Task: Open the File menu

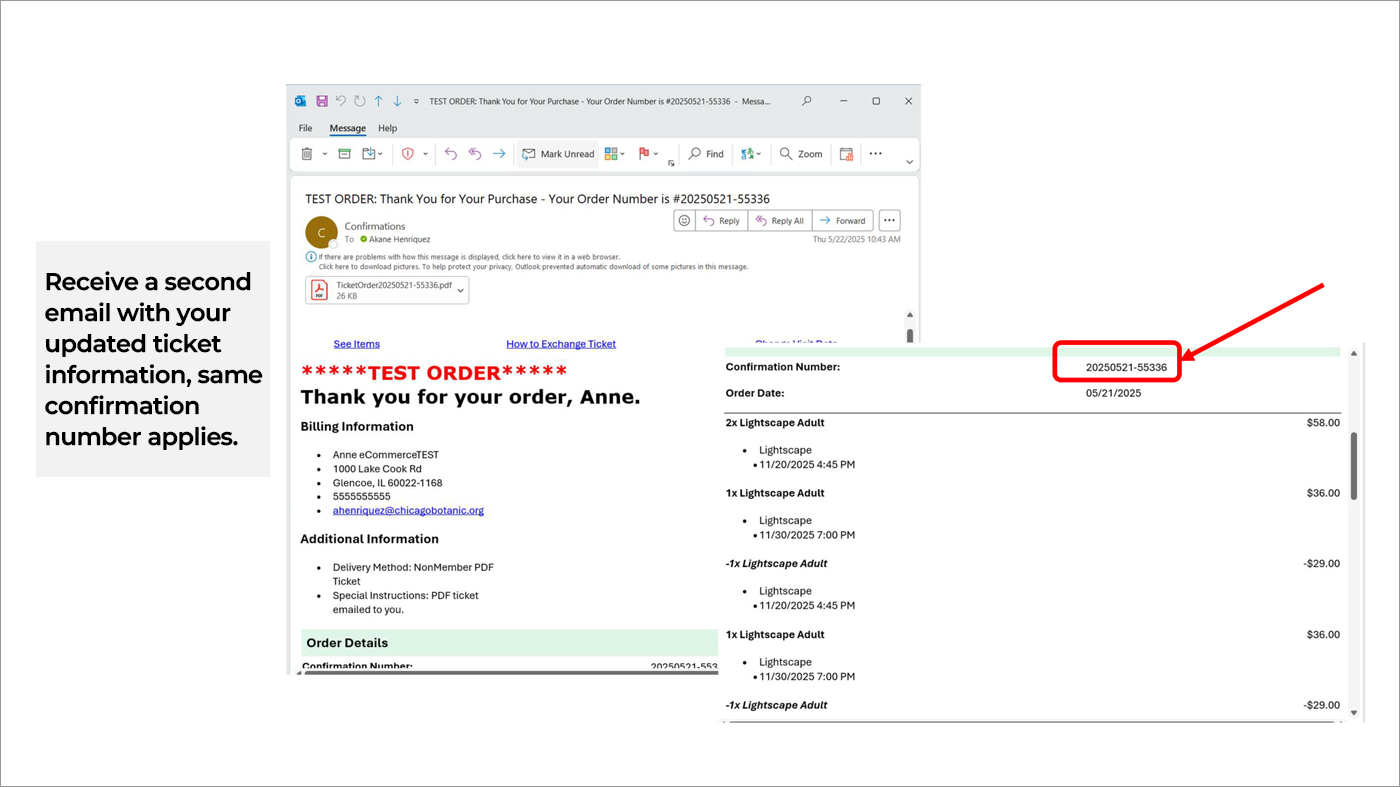Action: pyautogui.click(x=306, y=128)
